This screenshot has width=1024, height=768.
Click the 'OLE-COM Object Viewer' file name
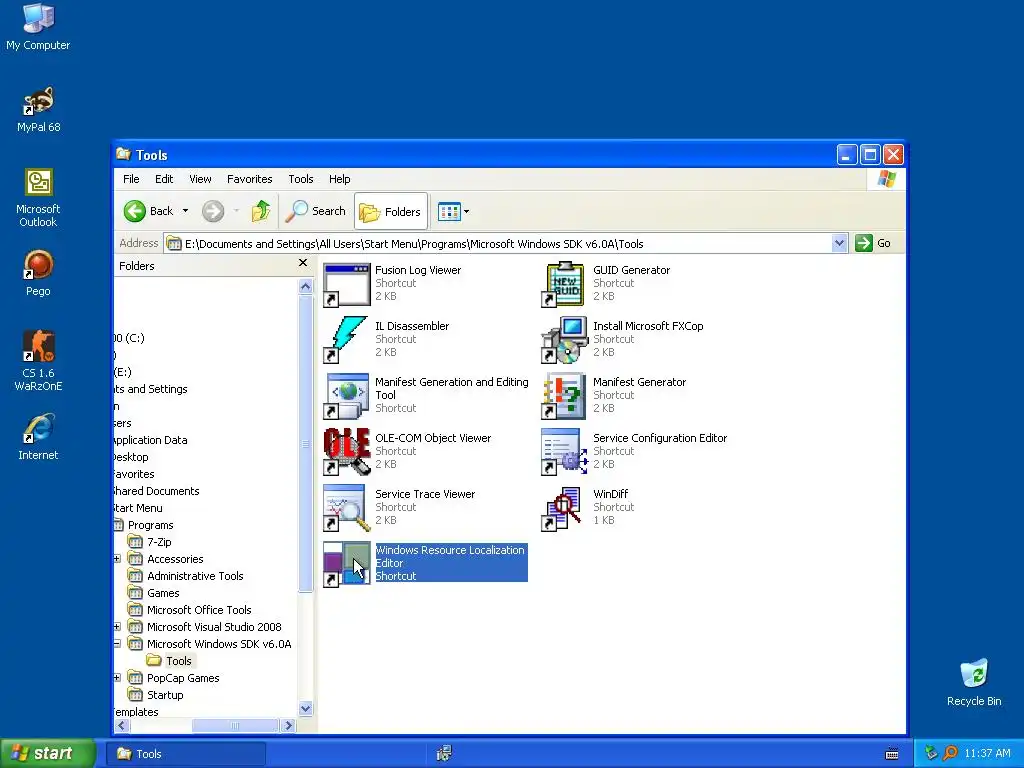pyautogui.click(x=433, y=438)
